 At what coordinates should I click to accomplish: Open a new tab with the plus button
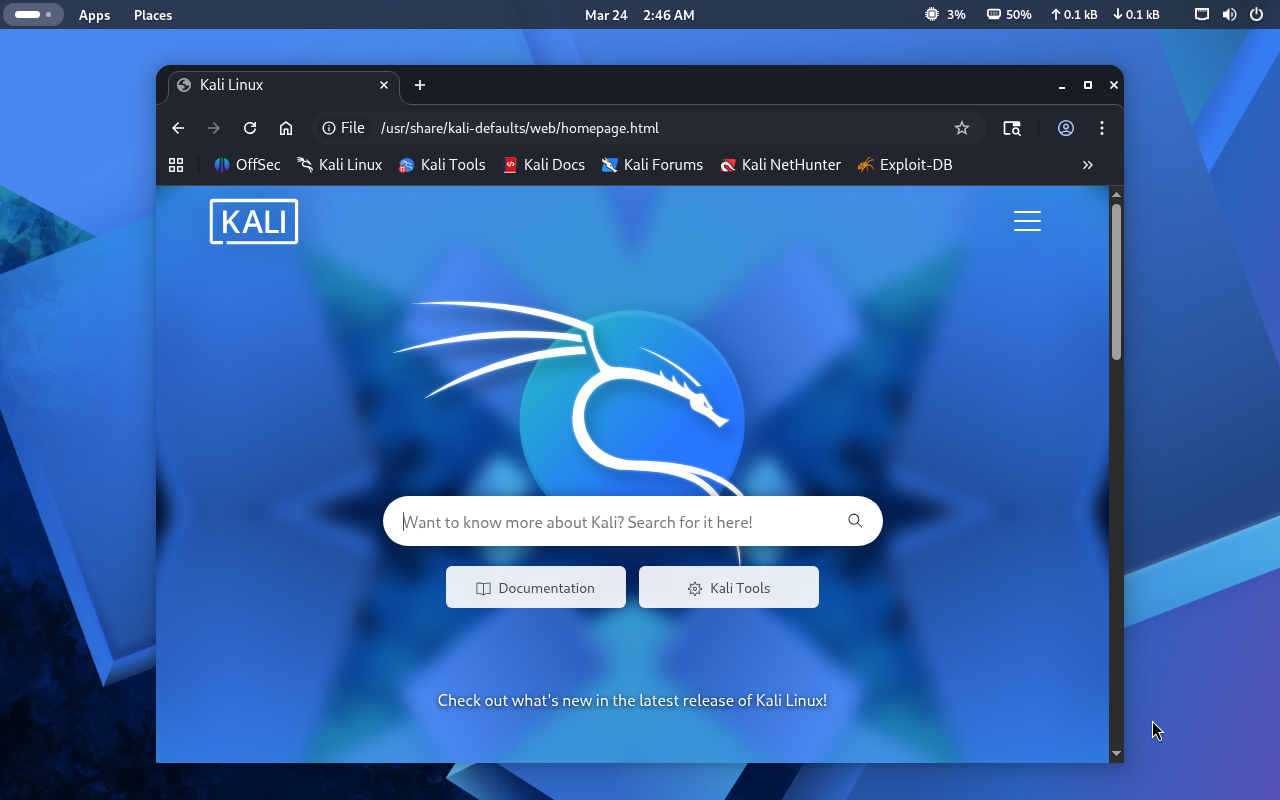click(x=420, y=85)
